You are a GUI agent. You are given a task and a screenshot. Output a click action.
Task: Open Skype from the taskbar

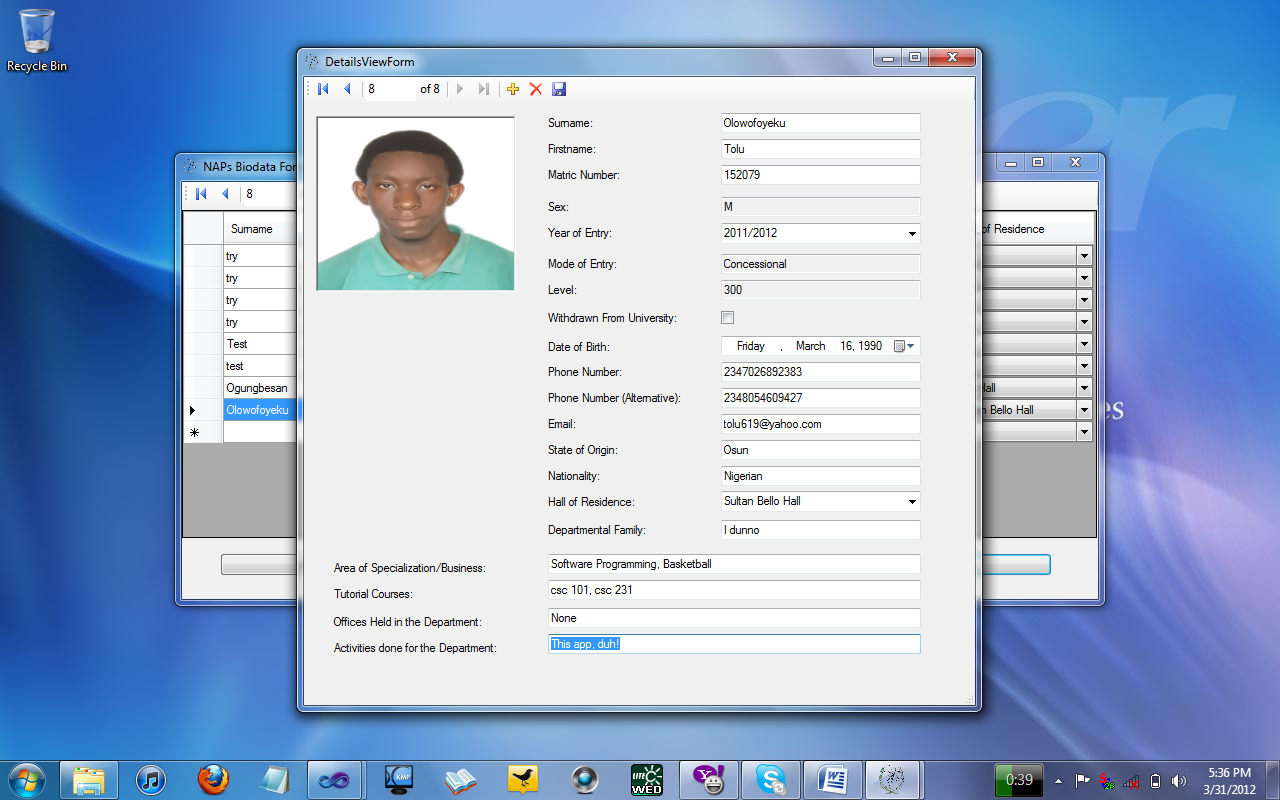[771, 780]
